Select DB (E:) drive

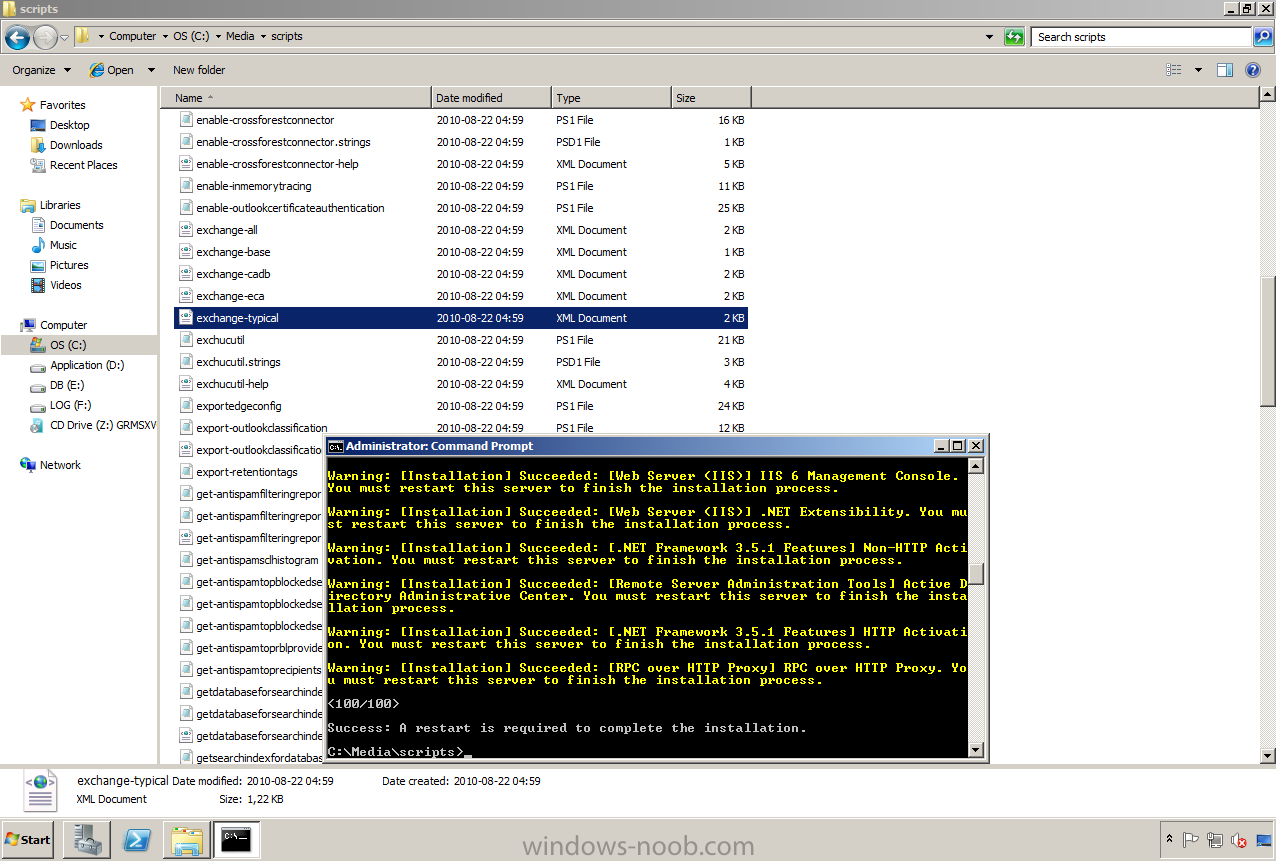[67, 385]
